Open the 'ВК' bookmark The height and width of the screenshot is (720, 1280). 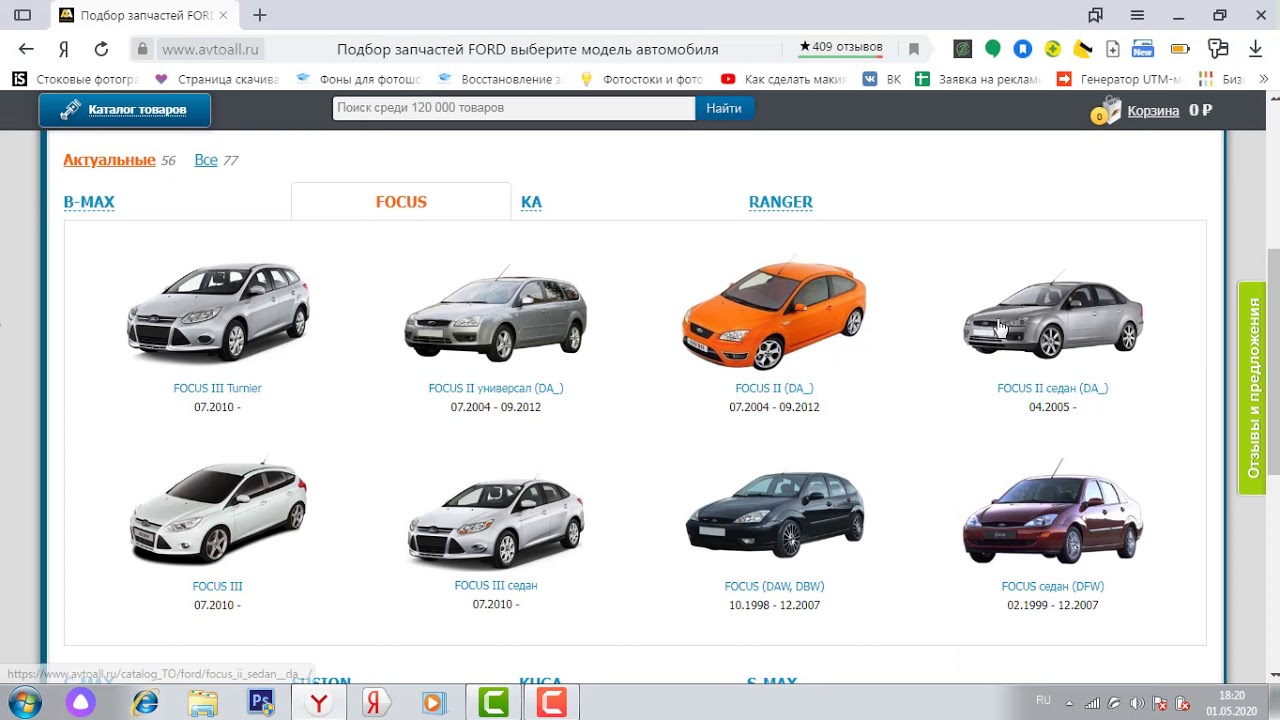tap(883, 79)
